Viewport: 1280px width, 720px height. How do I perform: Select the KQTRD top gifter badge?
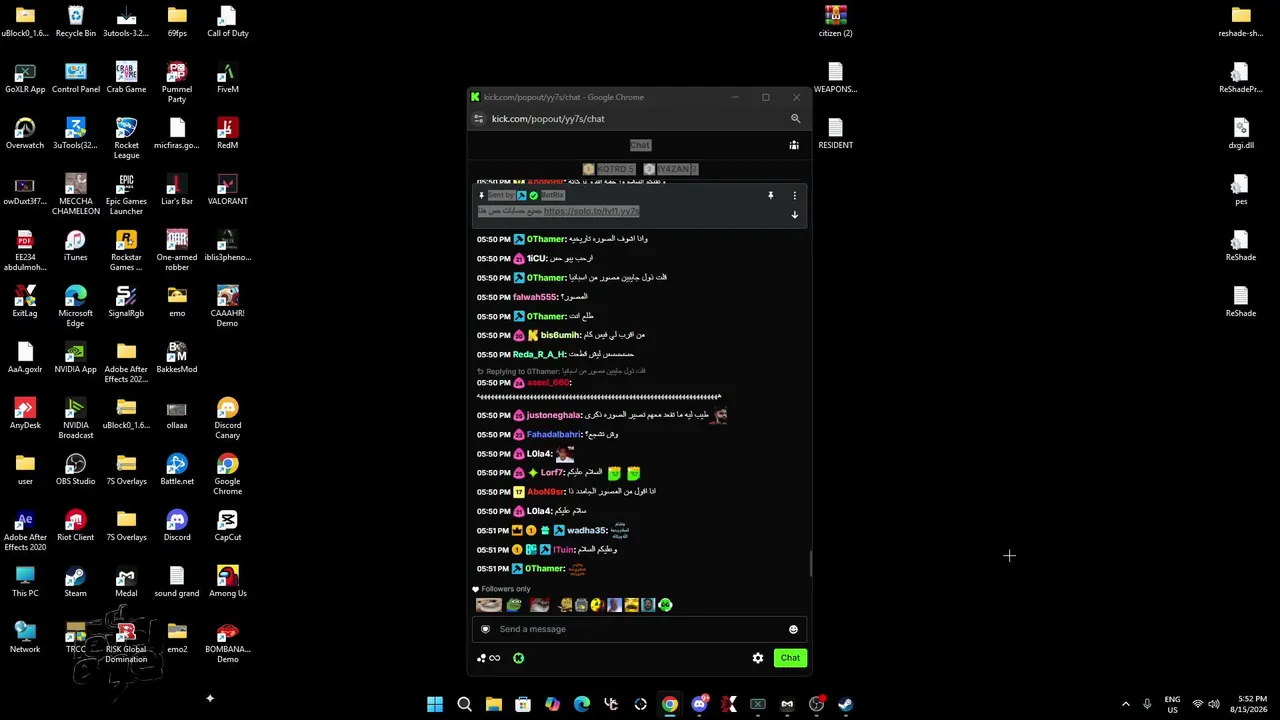tap(609, 170)
